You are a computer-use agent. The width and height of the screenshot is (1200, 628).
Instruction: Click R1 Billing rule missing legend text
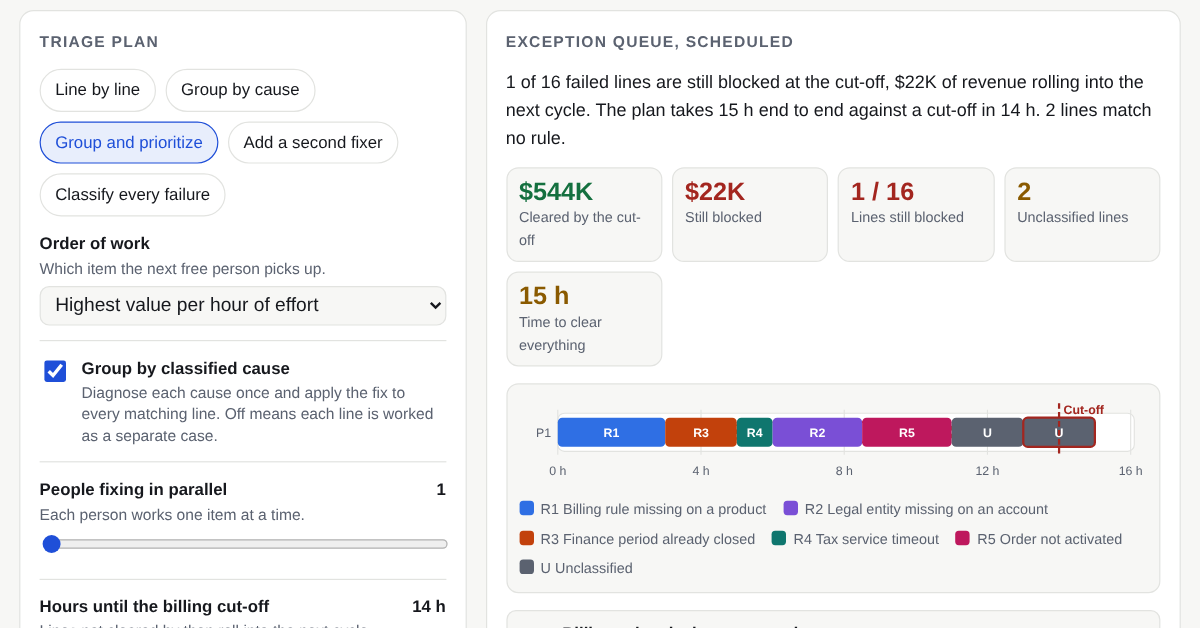653,509
